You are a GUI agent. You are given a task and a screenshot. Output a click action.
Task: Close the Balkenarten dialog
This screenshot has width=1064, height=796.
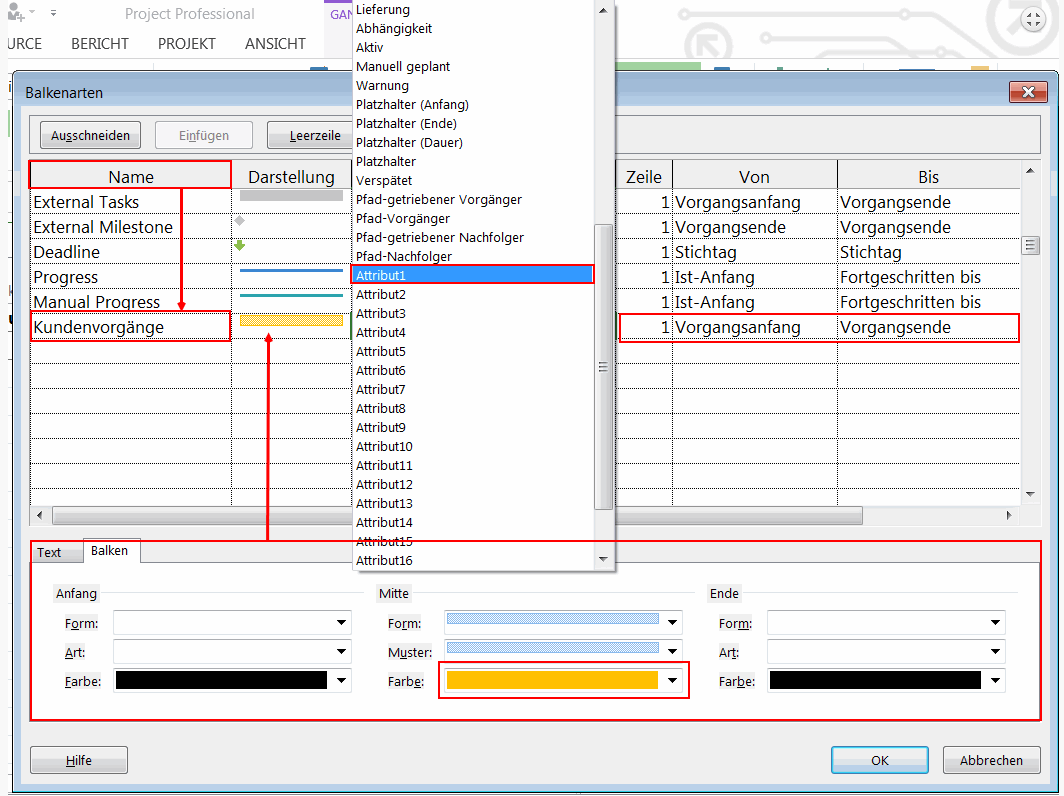pos(1027,92)
